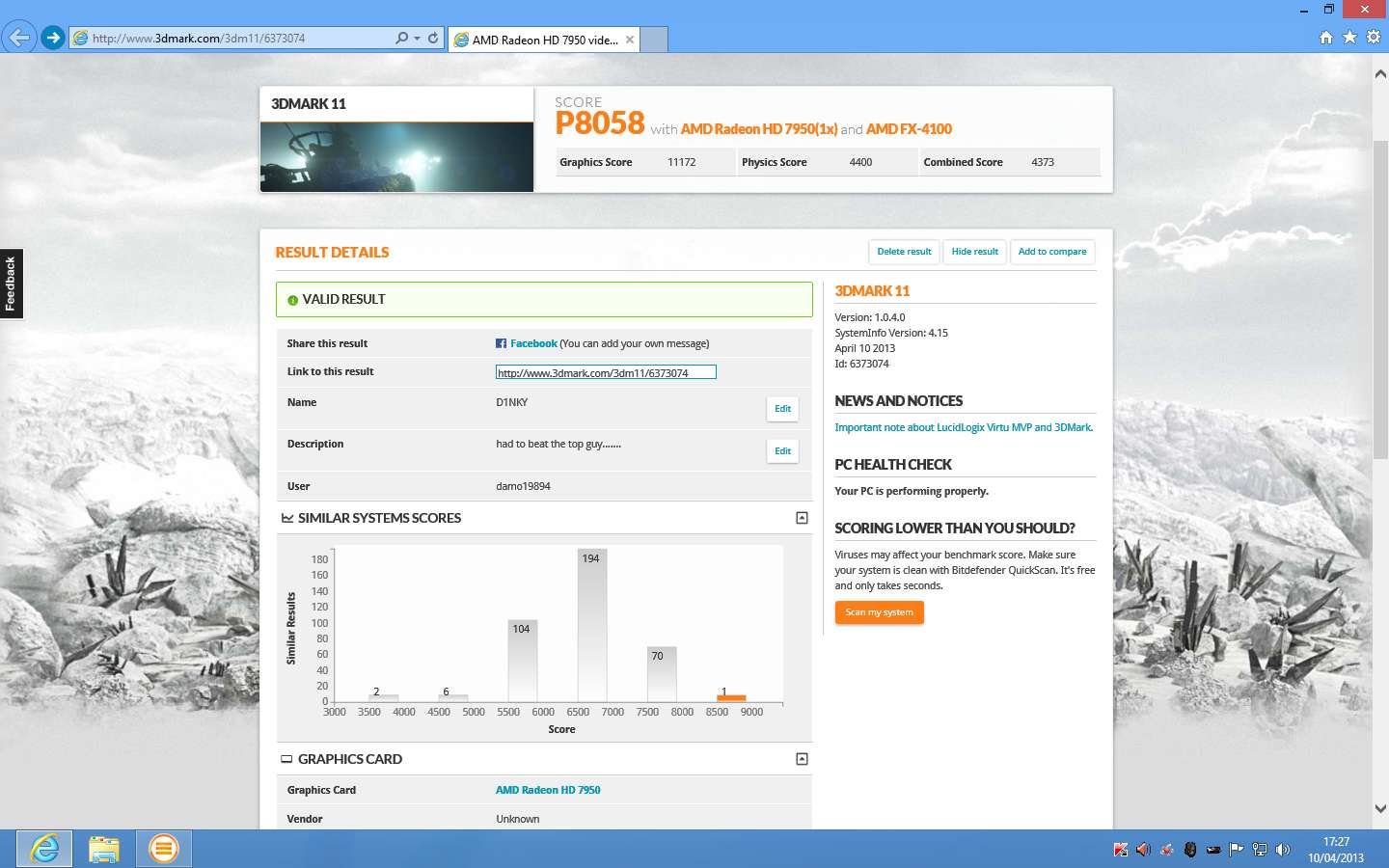
Task: Open Internet Explorer from the taskbar
Action: tap(44, 849)
